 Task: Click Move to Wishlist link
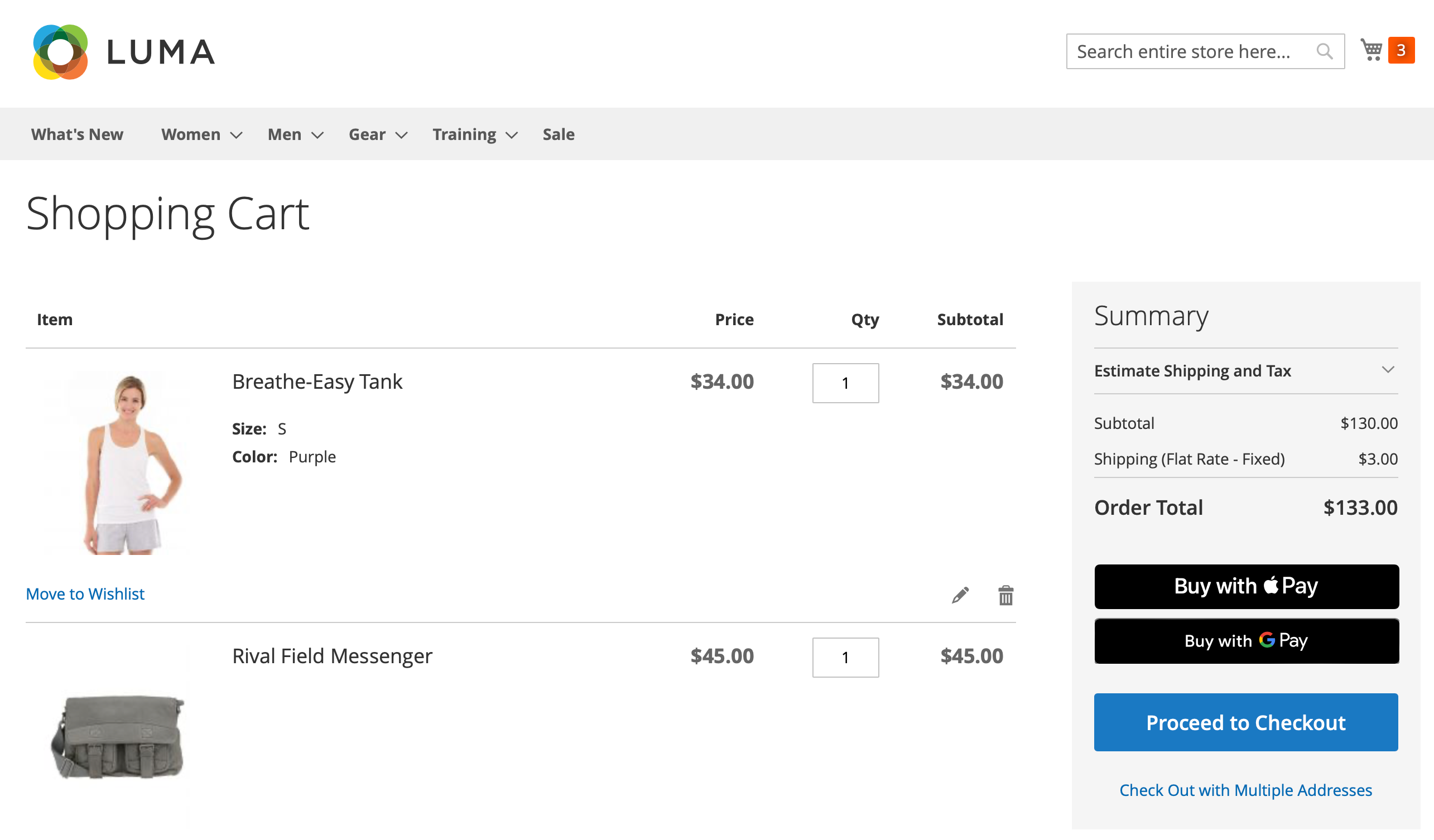[x=85, y=593]
